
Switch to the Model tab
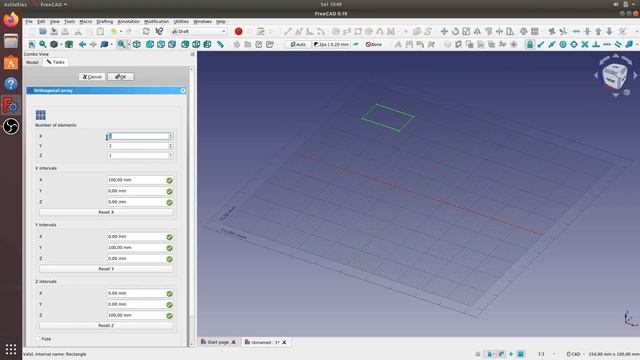click(x=32, y=62)
